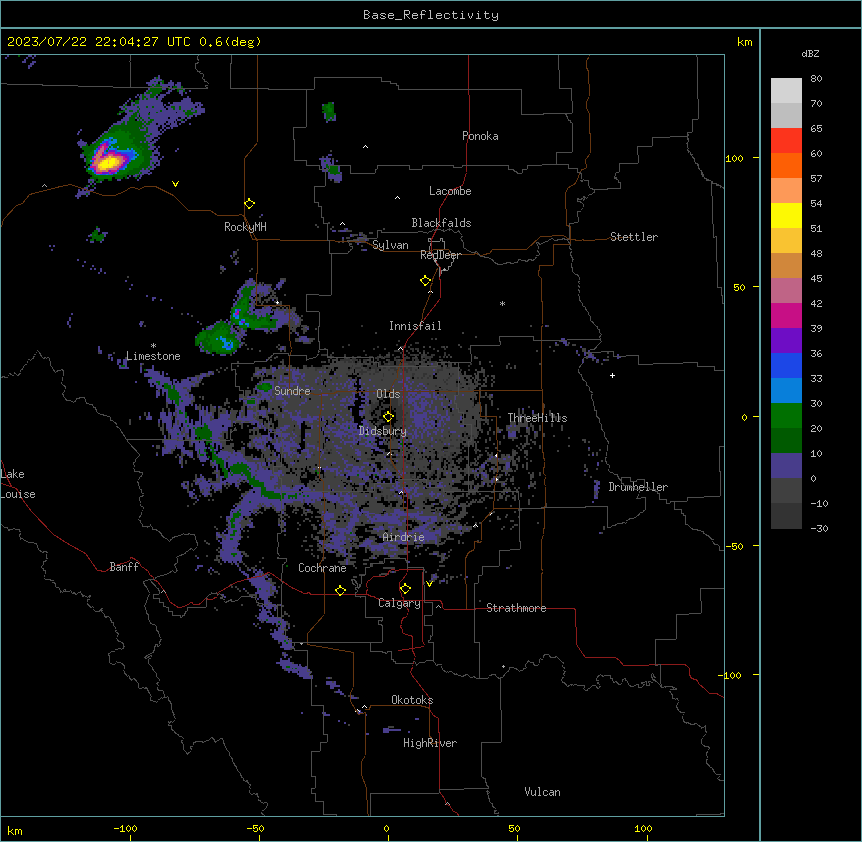Click the Lacombe label
The image size is (862, 842).
pyautogui.click(x=450, y=191)
